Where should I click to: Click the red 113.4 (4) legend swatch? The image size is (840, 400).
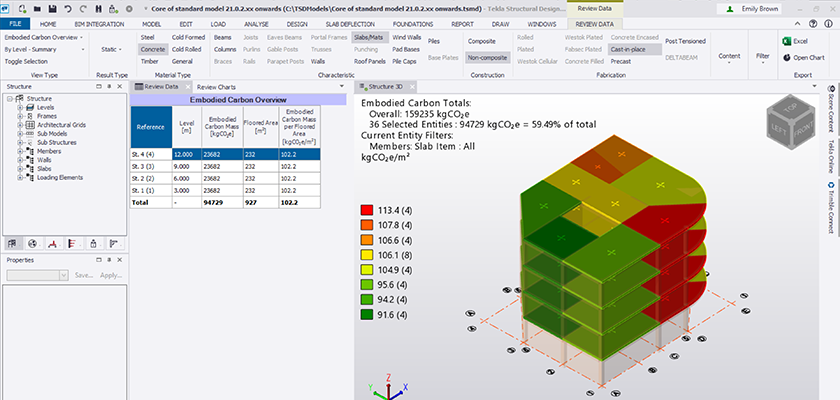tap(366, 210)
